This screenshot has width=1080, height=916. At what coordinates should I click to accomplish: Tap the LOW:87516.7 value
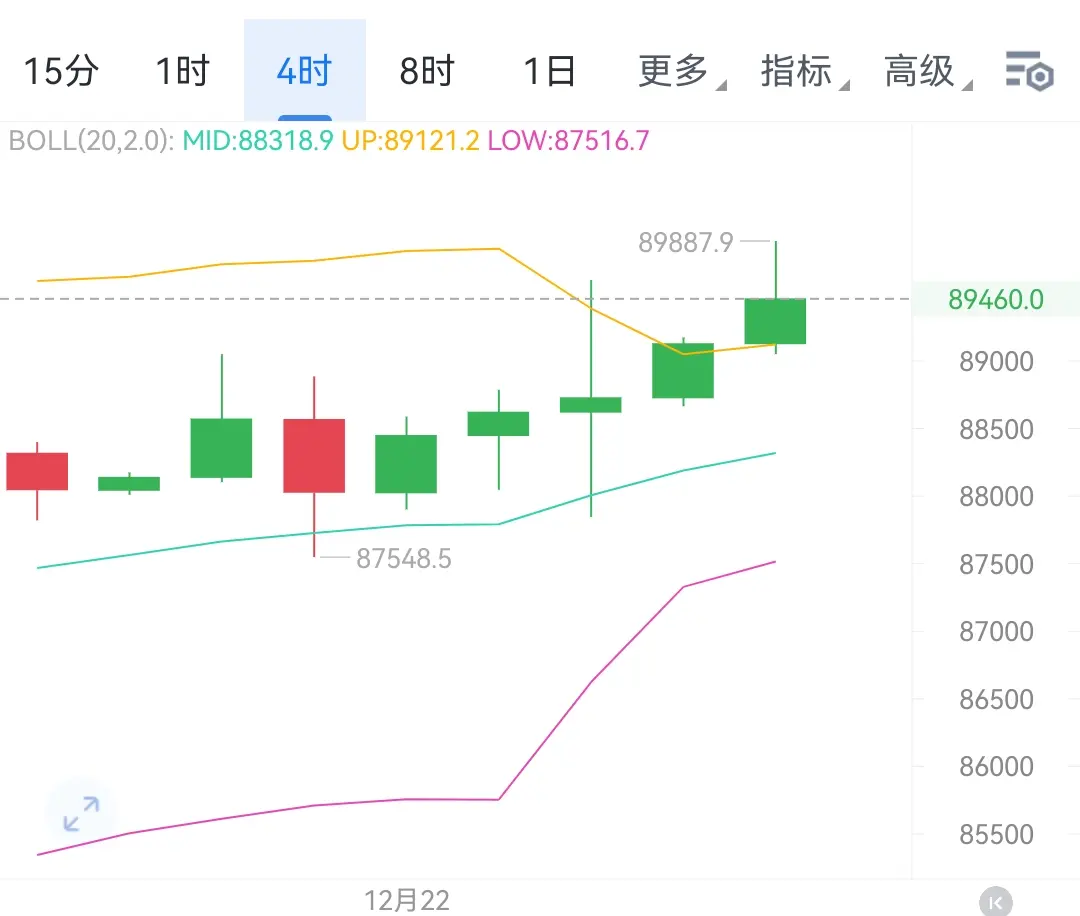pyautogui.click(x=568, y=141)
